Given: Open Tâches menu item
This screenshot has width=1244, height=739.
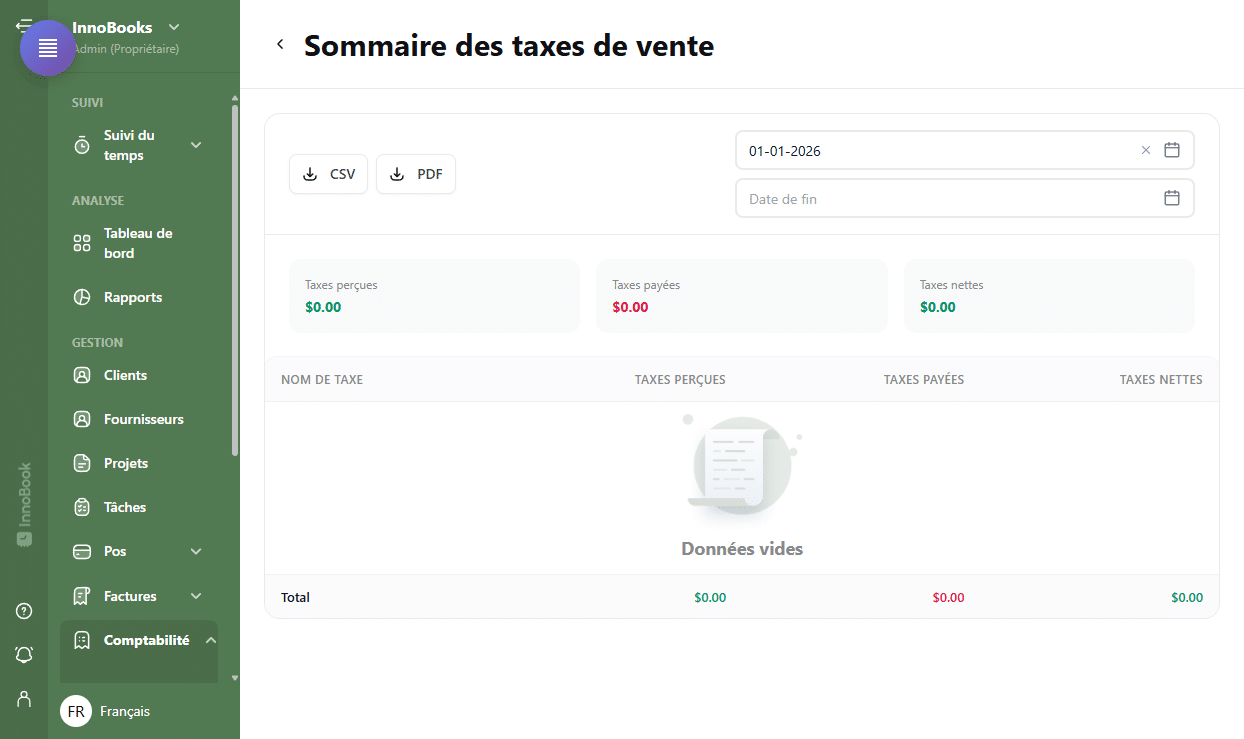Looking at the screenshot, I should tap(139, 507).
